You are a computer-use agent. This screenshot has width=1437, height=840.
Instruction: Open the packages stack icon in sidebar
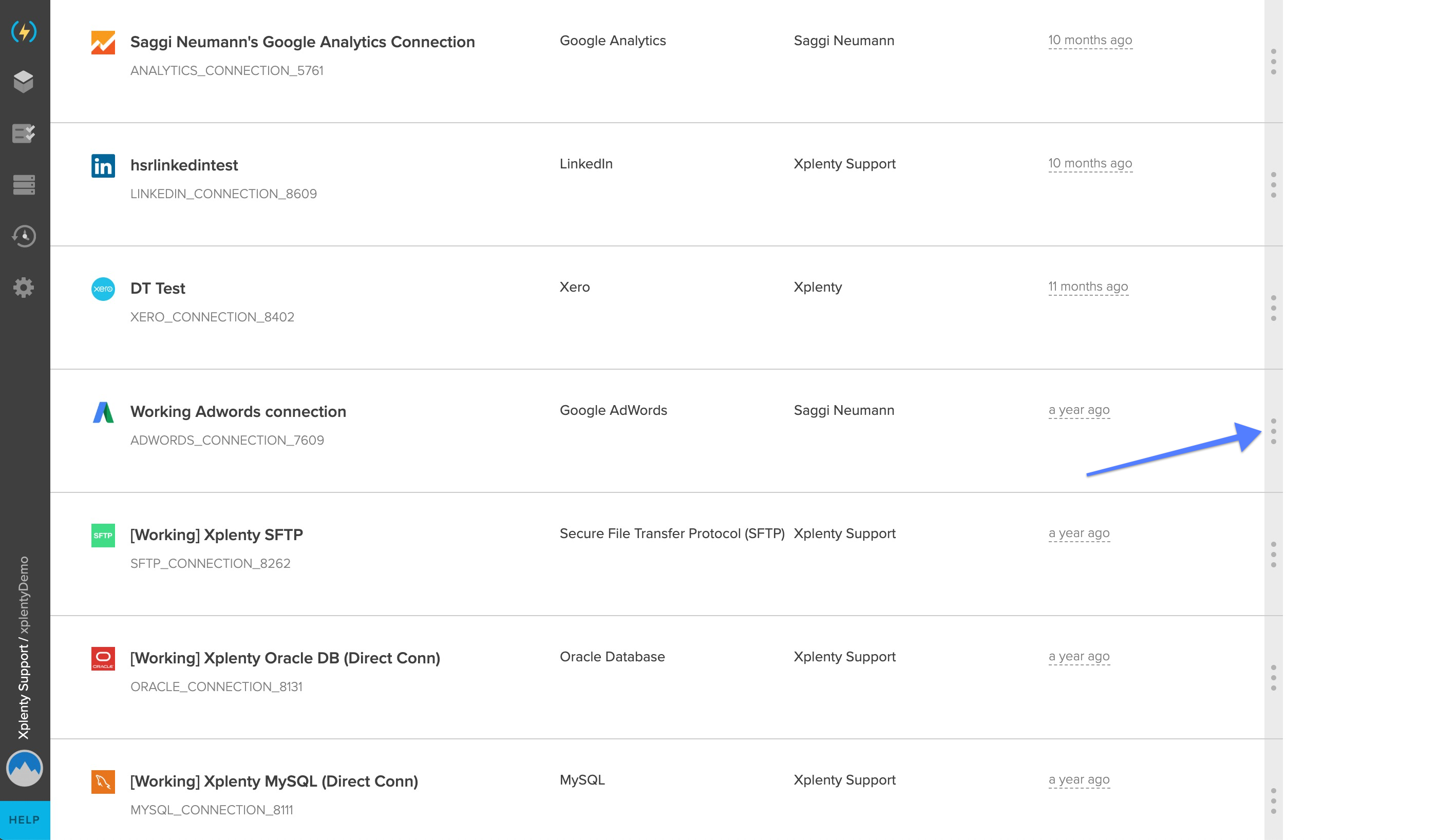(x=24, y=82)
